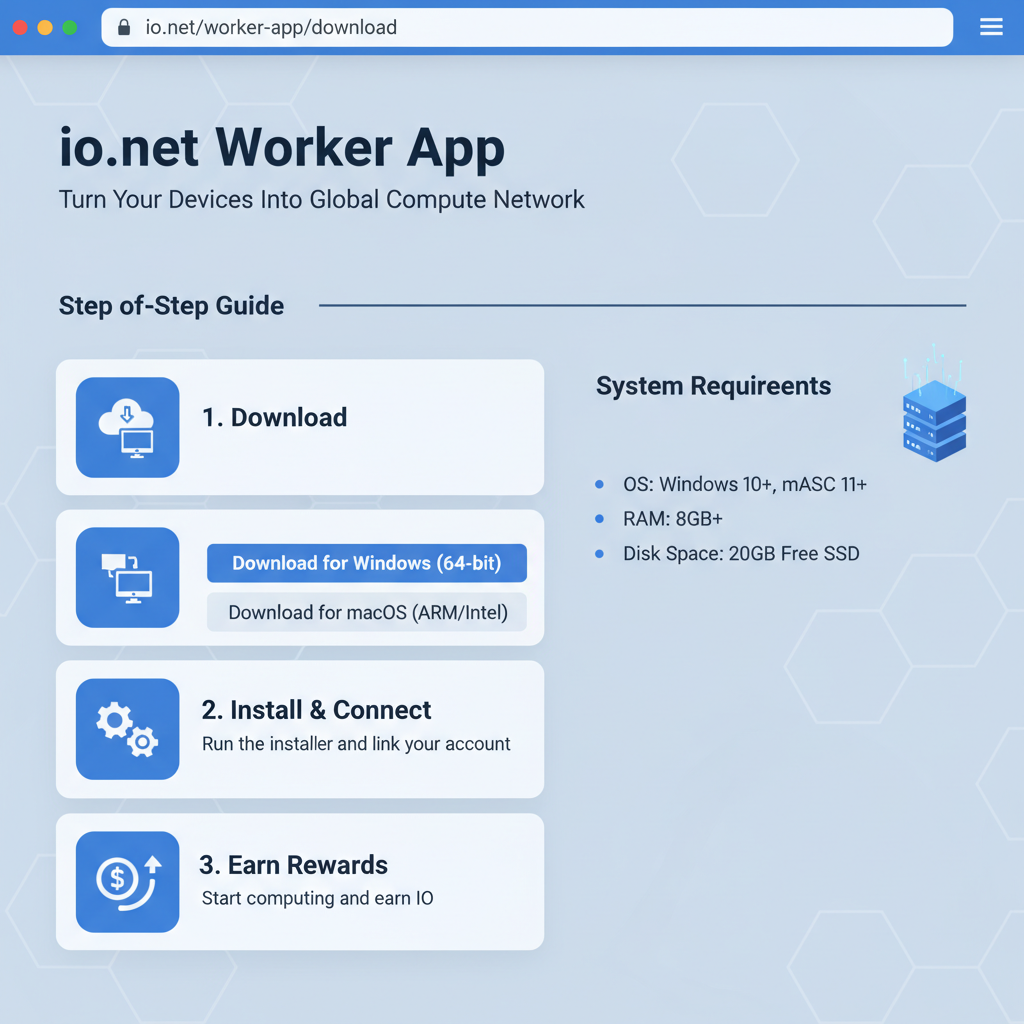Click the 'OS: Windows 10+' requirement line
1024x1024 pixels.
(744, 485)
